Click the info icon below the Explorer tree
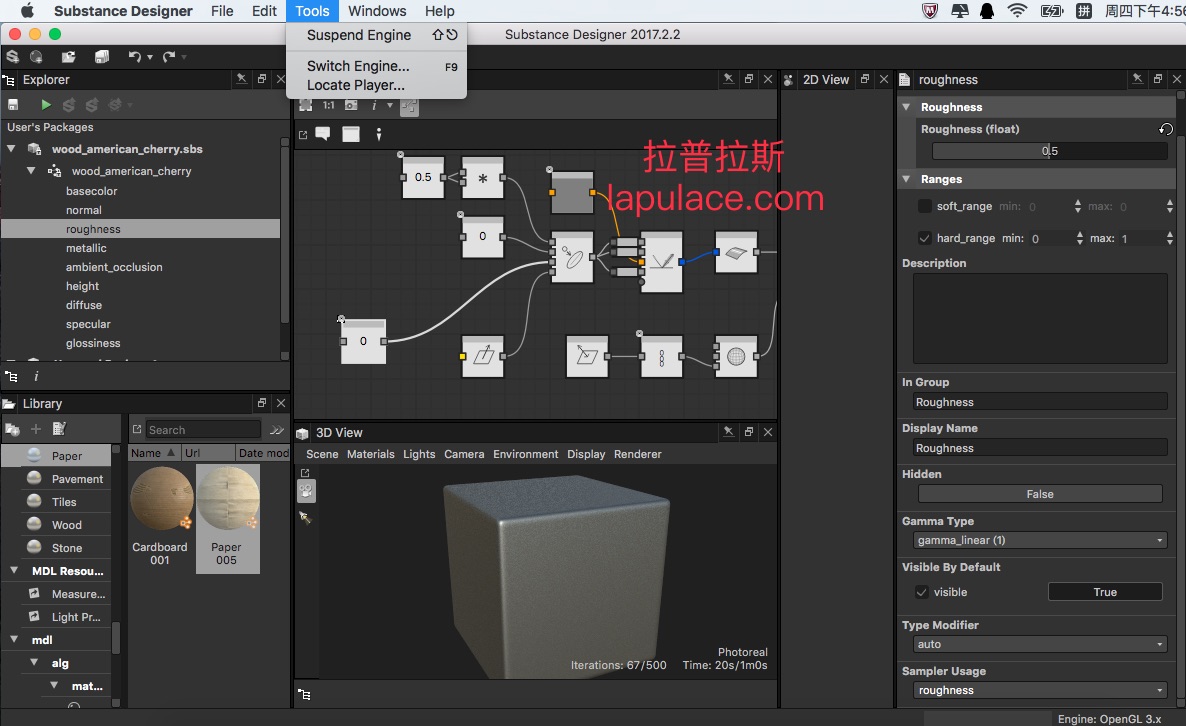Viewport: 1186px width, 726px height. tap(36, 377)
